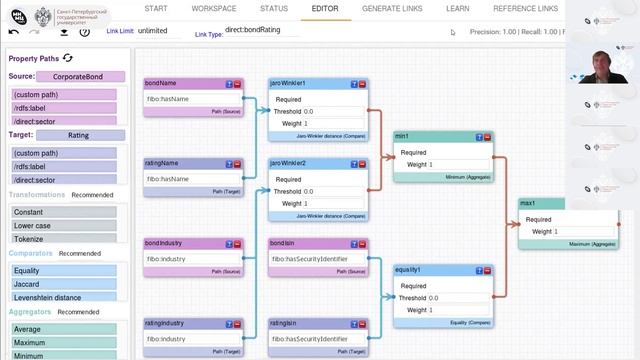The height and width of the screenshot is (360, 640).
Task: Select source /direct:sector path
Action: (64, 121)
